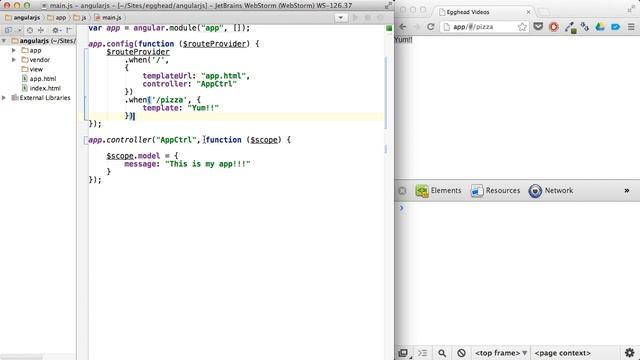Click the main.js breadcrumb
Viewport: 640px width, 360px height.
coord(108,18)
